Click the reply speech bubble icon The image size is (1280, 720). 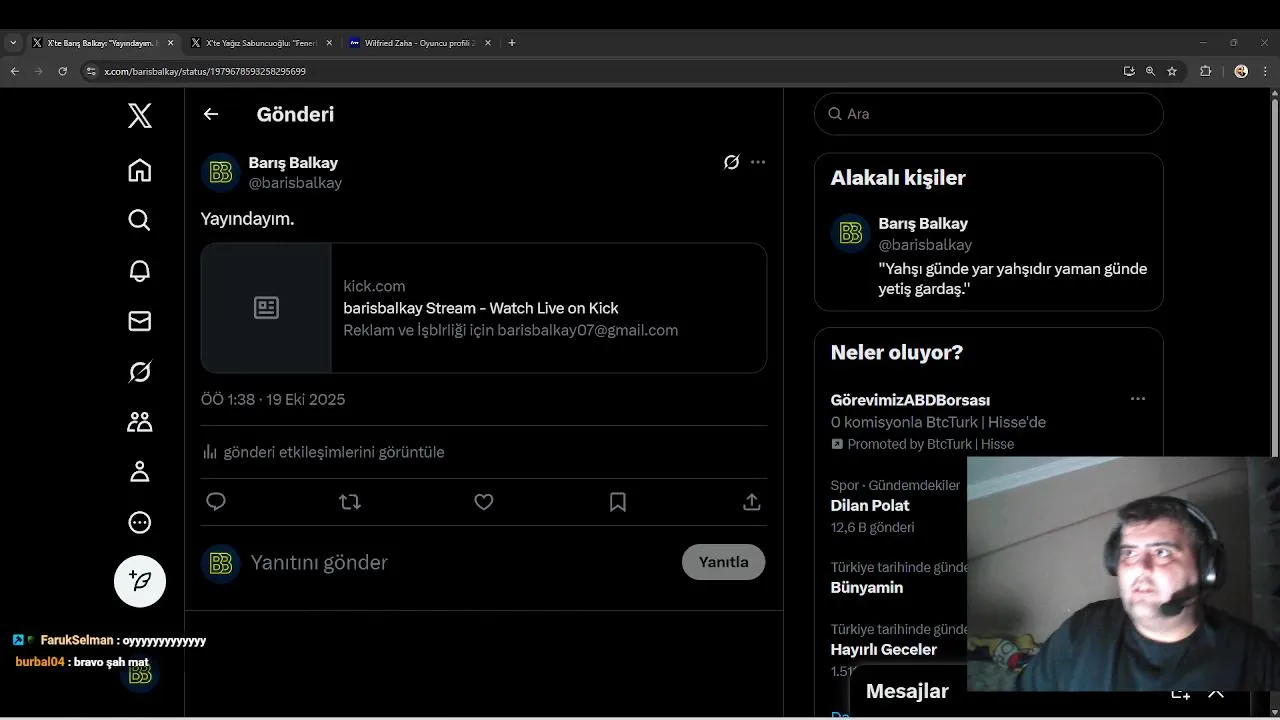[216, 502]
